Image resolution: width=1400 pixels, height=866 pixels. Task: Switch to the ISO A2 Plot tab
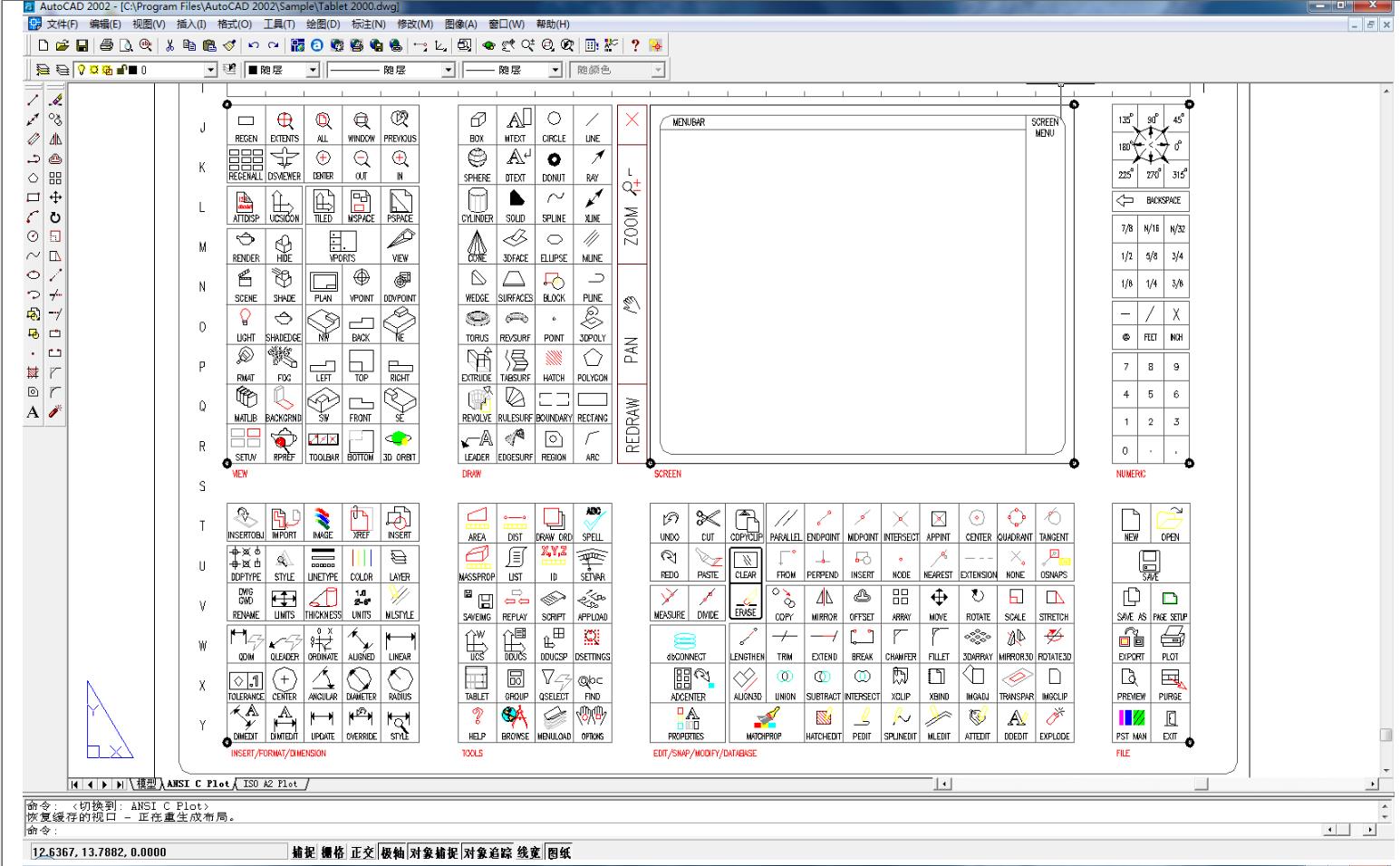[270, 784]
